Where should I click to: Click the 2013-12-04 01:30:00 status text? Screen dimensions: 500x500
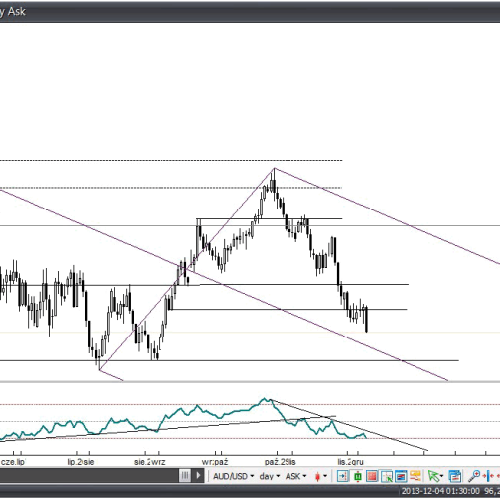[440, 491]
